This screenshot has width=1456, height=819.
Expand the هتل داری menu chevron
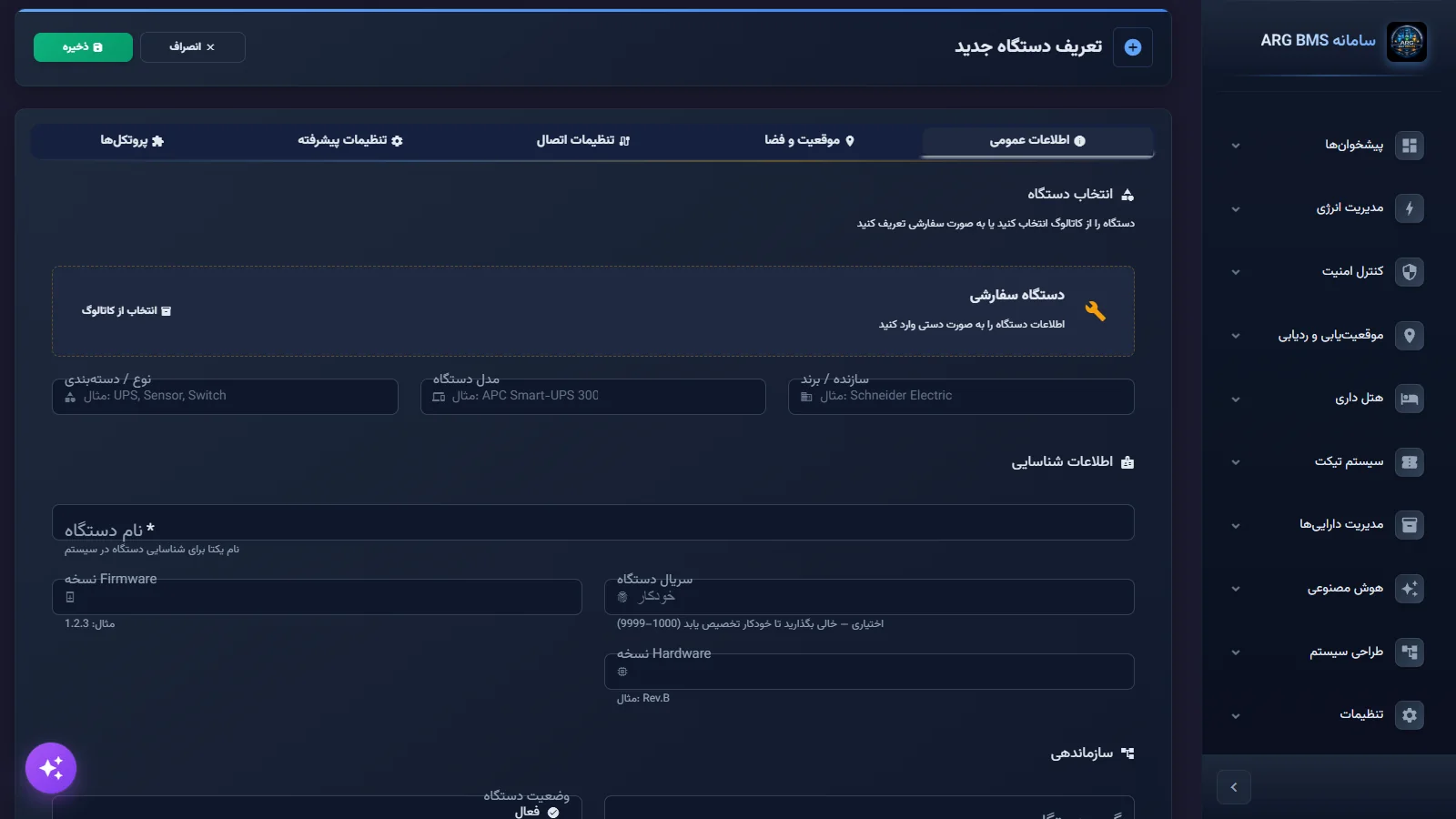1236,399
